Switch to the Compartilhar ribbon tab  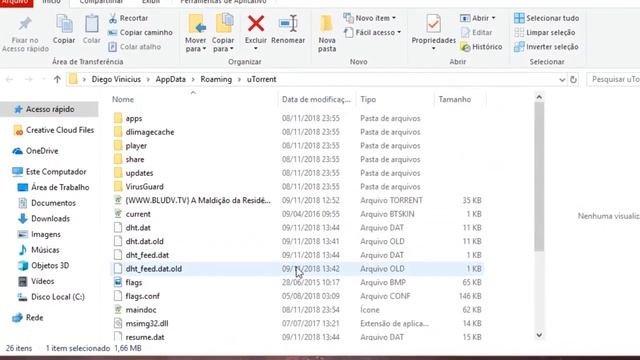click(x=101, y=2)
